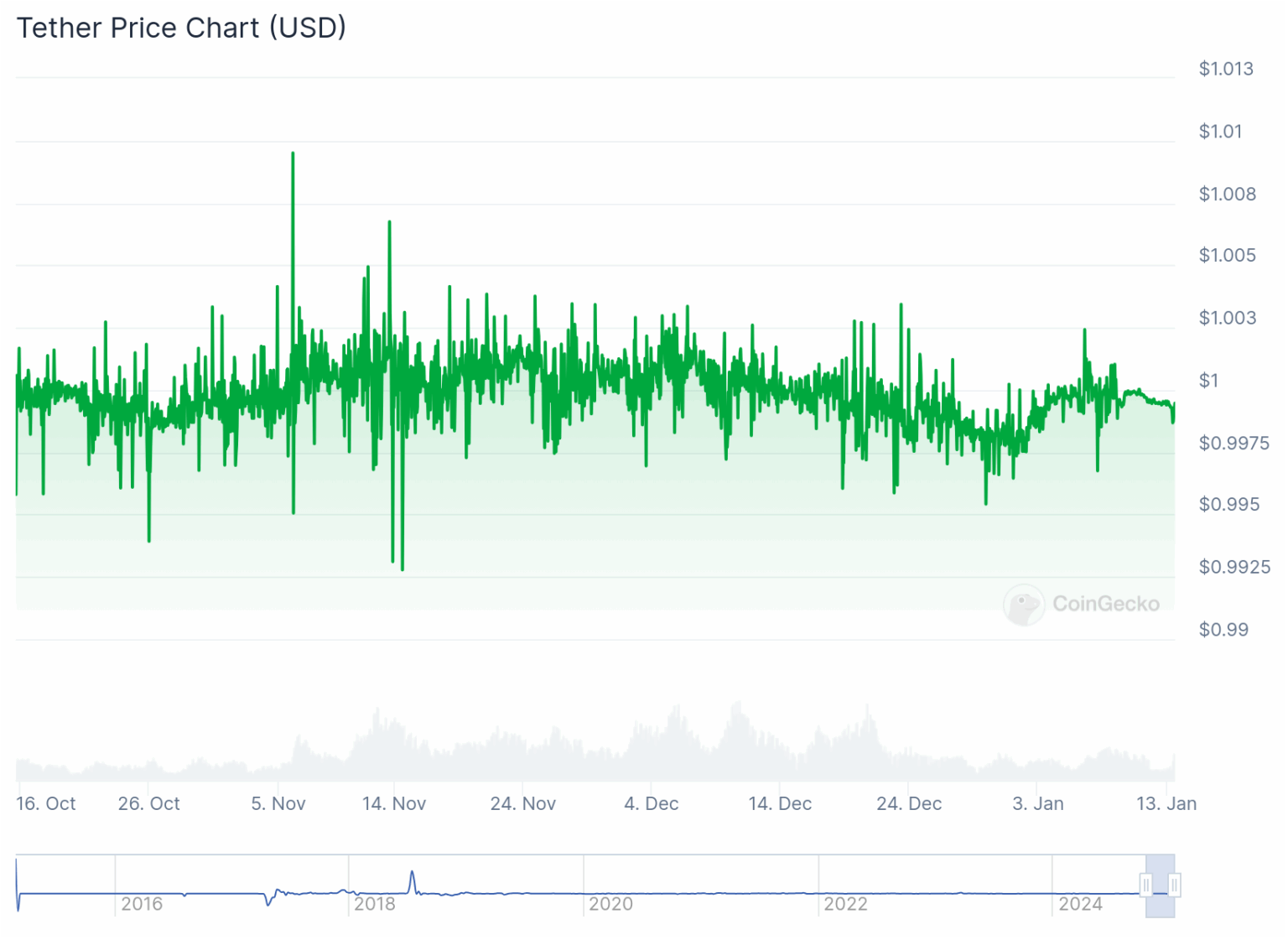Click the highest green price spike peak
Viewport: 1288px width, 940px height.
(293, 154)
